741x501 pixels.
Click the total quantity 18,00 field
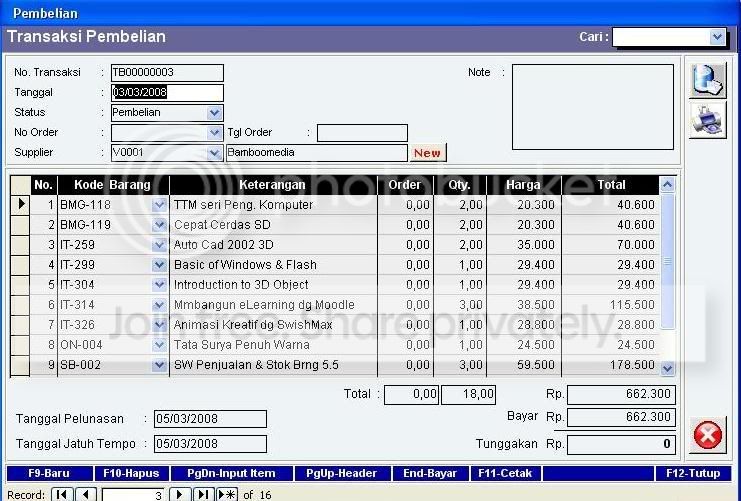[x=468, y=395]
